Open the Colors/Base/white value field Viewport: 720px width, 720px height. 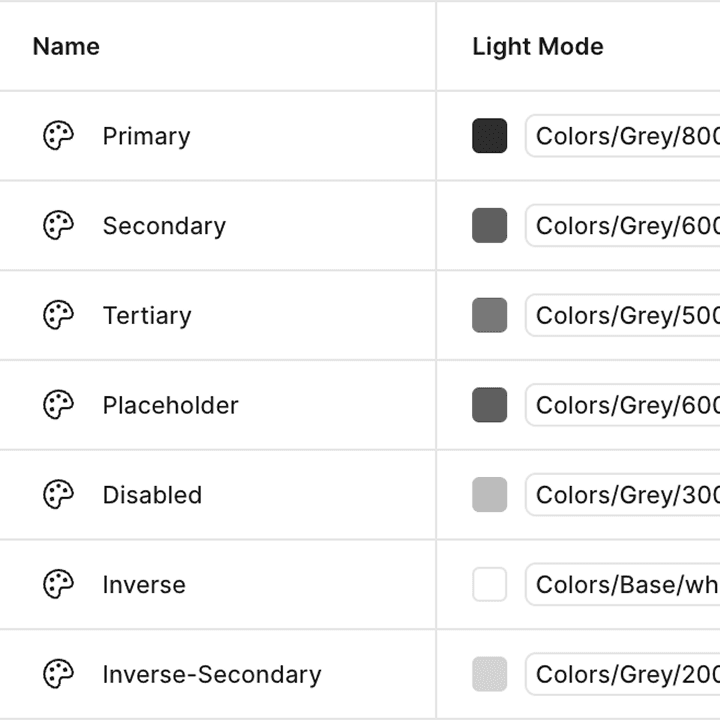(623, 585)
